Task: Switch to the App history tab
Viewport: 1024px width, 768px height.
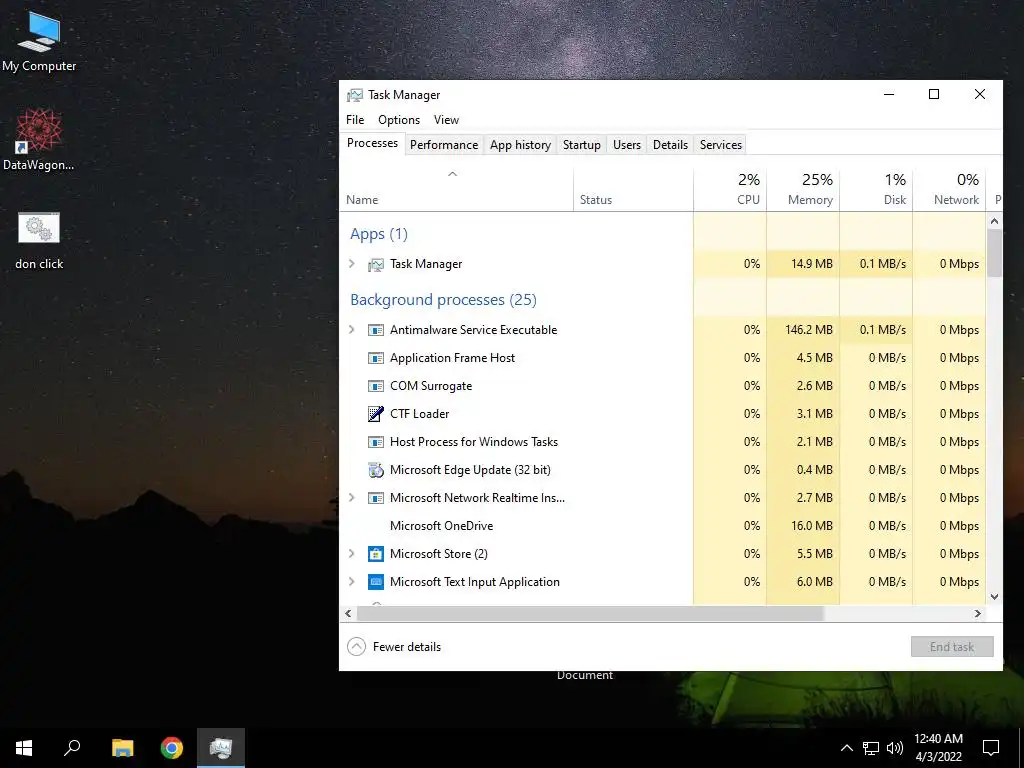Action: pos(520,145)
